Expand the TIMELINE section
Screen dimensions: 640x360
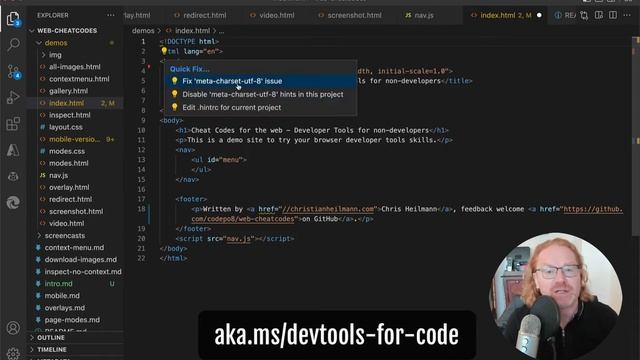52,349
